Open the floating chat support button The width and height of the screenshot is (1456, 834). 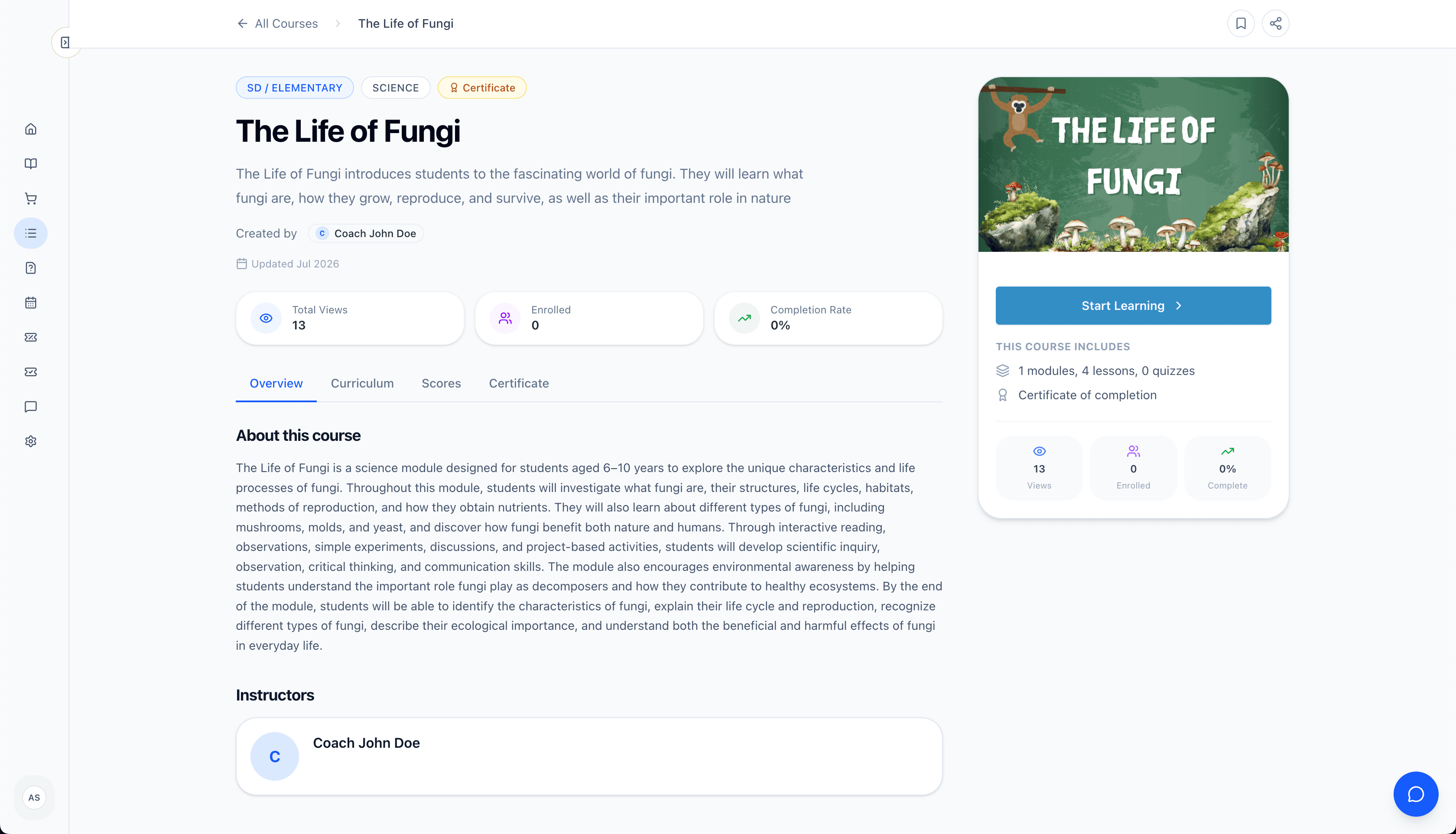click(x=1415, y=794)
